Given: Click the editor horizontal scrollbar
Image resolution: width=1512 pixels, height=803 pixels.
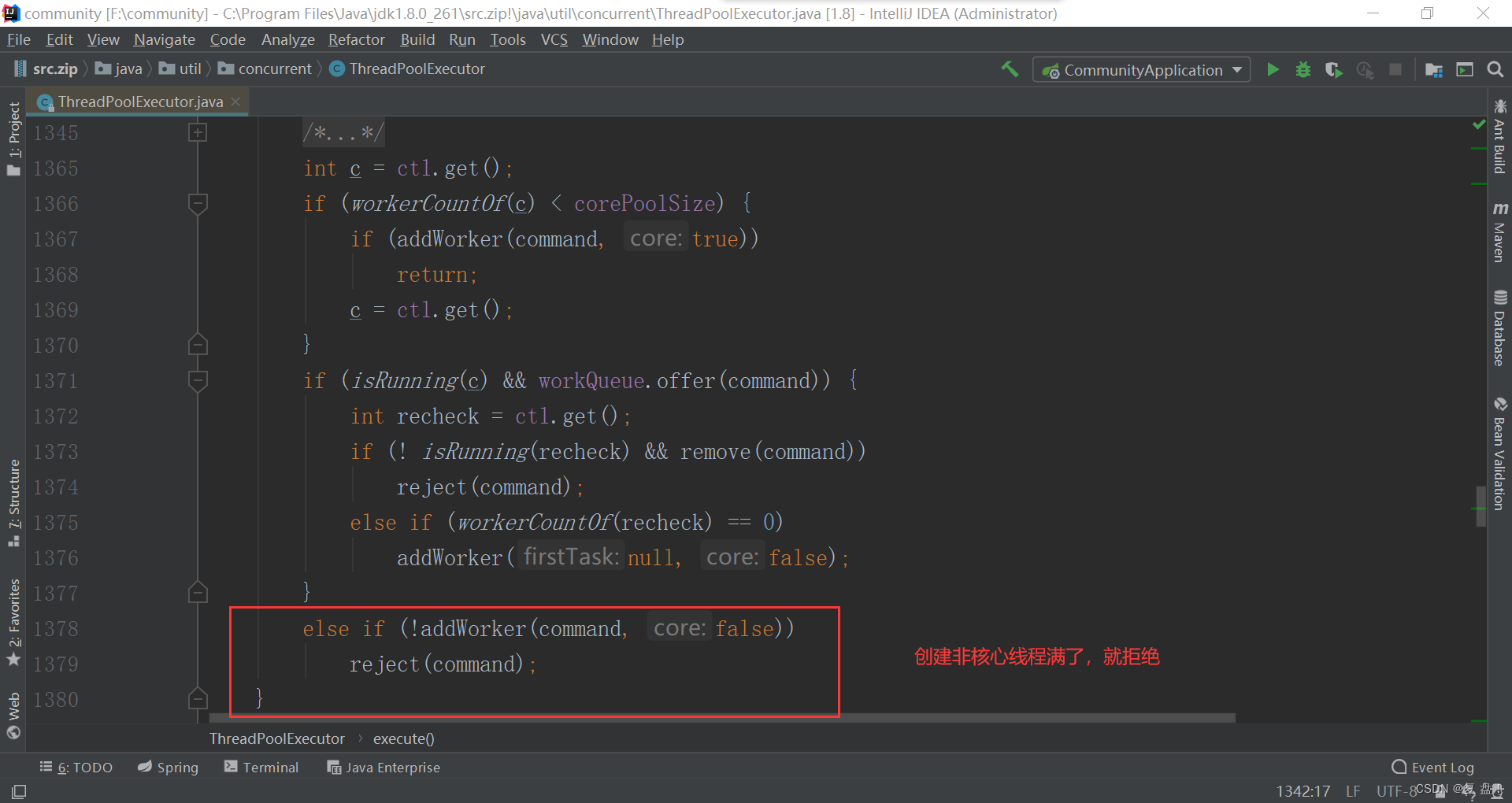Looking at the screenshot, I should pyautogui.click(x=722, y=718).
